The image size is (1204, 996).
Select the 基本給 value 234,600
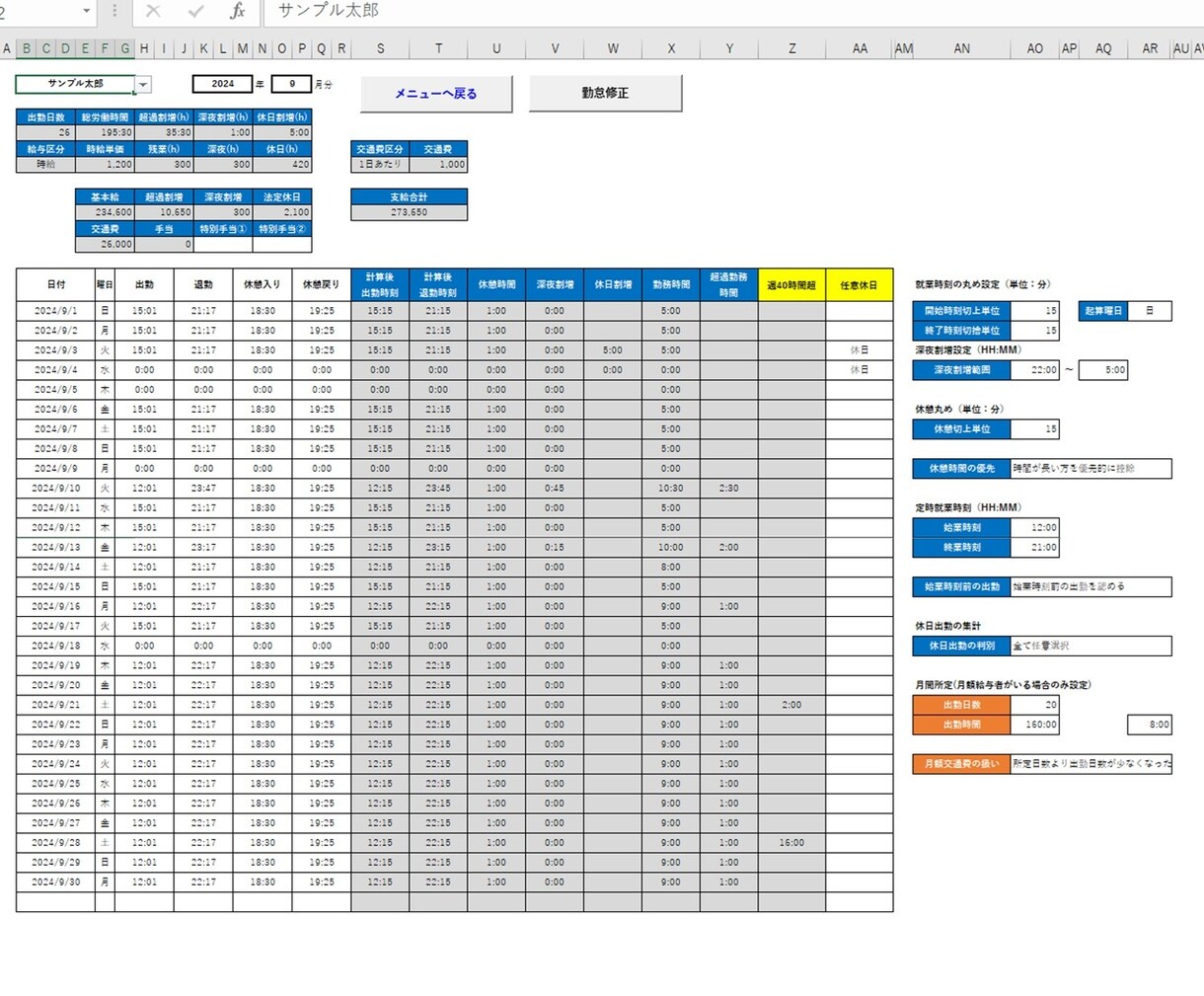point(105,212)
